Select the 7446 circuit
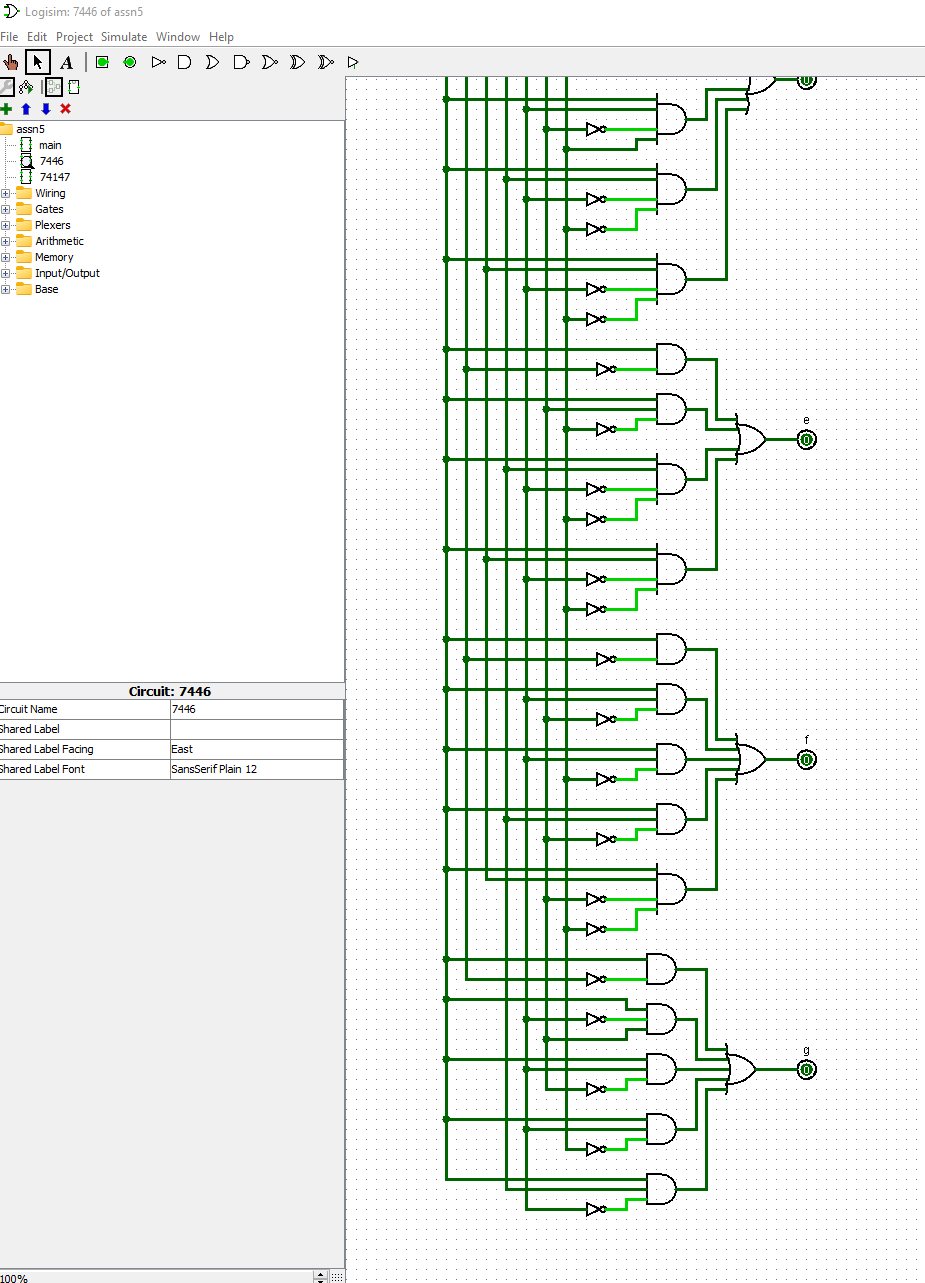 click(51, 161)
